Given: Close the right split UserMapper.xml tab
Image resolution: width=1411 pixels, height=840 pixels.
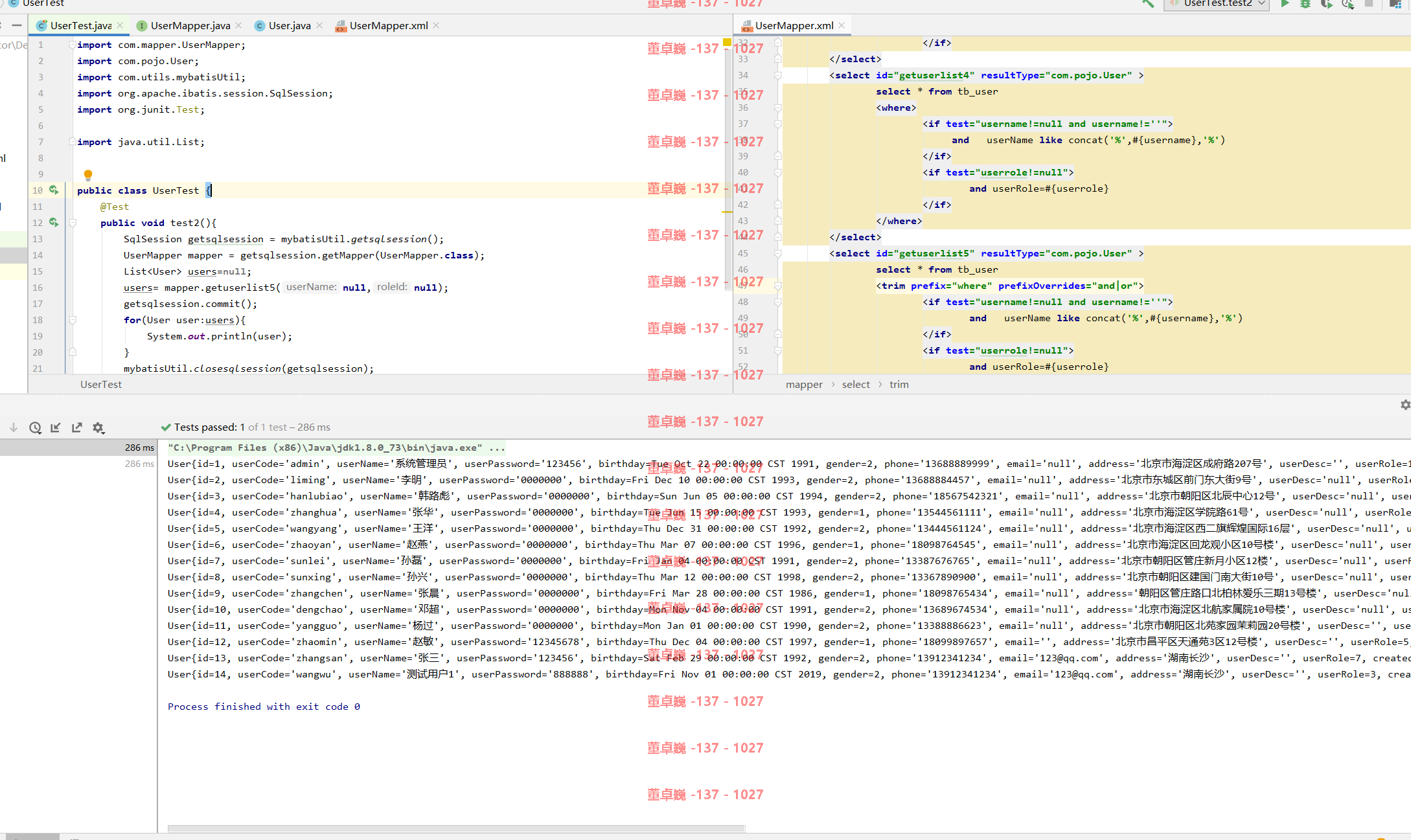Looking at the screenshot, I should 842,25.
